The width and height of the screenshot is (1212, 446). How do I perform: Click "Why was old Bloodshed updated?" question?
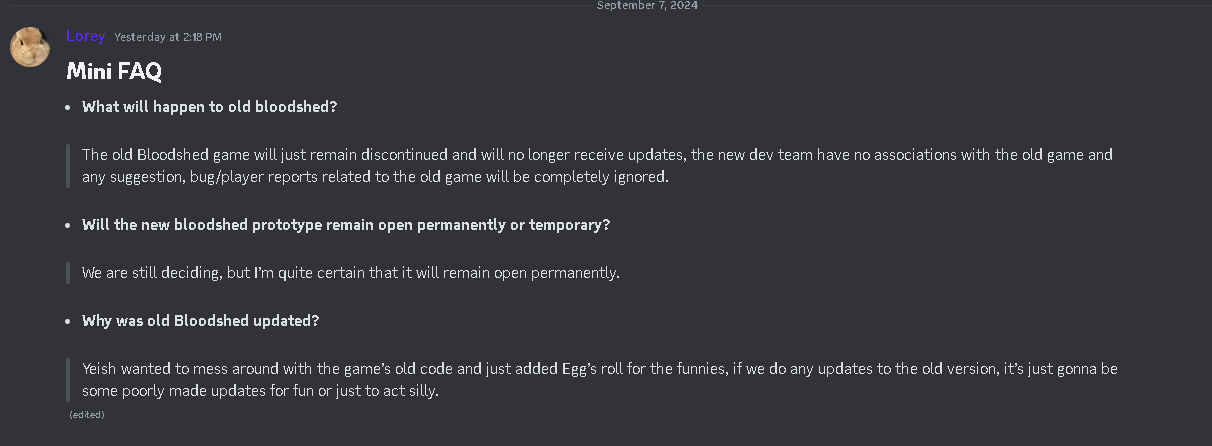click(200, 321)
